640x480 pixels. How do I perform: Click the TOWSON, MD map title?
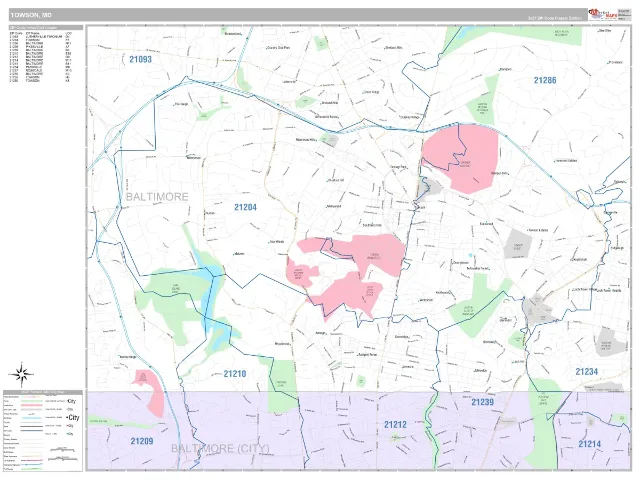(x=31, y=15)
